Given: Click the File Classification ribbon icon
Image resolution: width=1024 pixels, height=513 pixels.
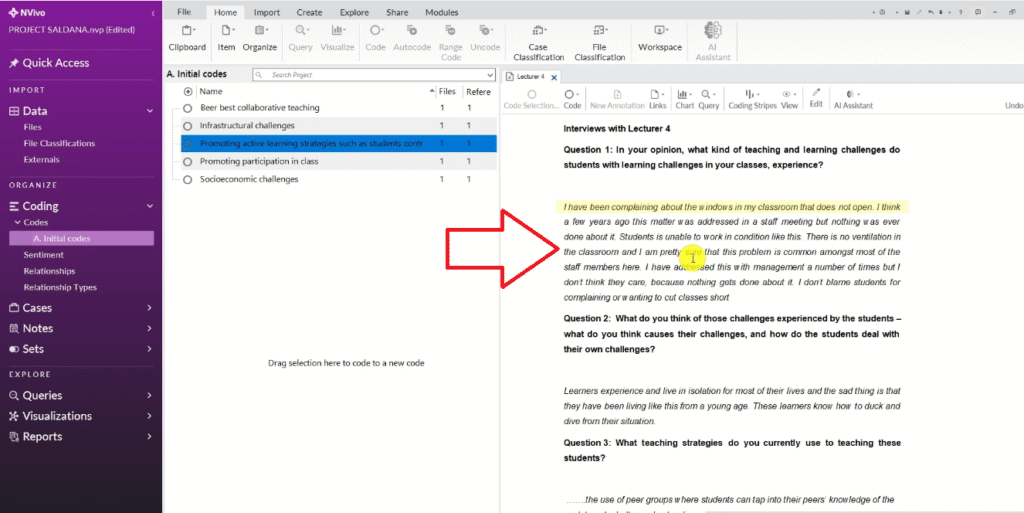Looking at the screenshot, I should click(x=599, y=32).
